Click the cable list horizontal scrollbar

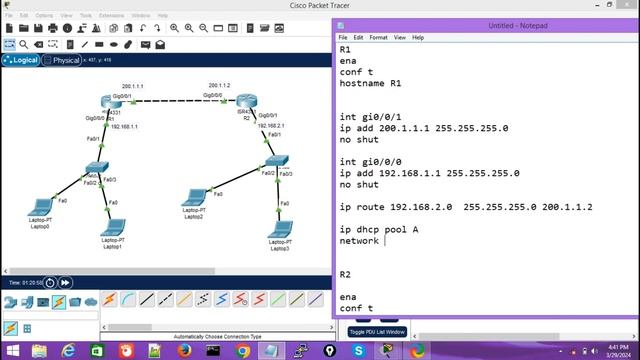[130, 327]
